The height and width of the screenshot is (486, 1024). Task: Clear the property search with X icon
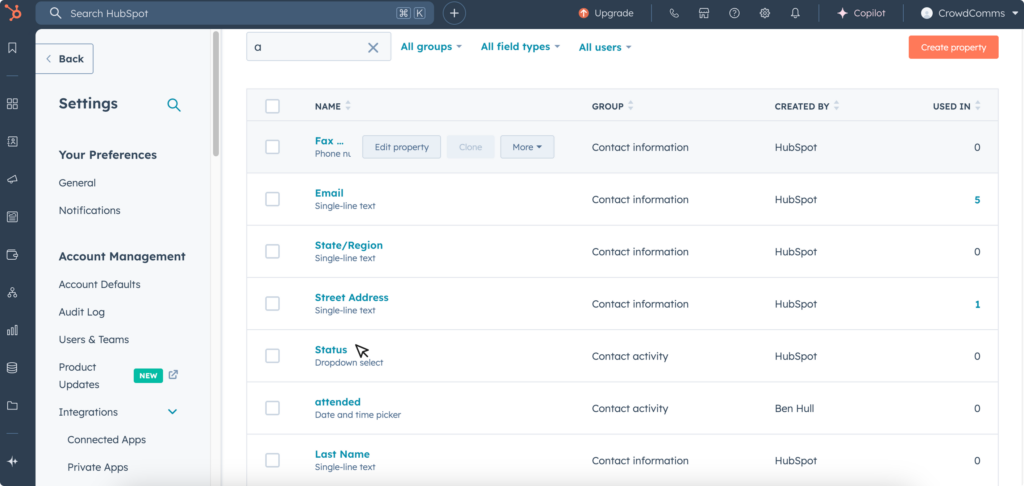pyautogui.click(x=373, y=47)
